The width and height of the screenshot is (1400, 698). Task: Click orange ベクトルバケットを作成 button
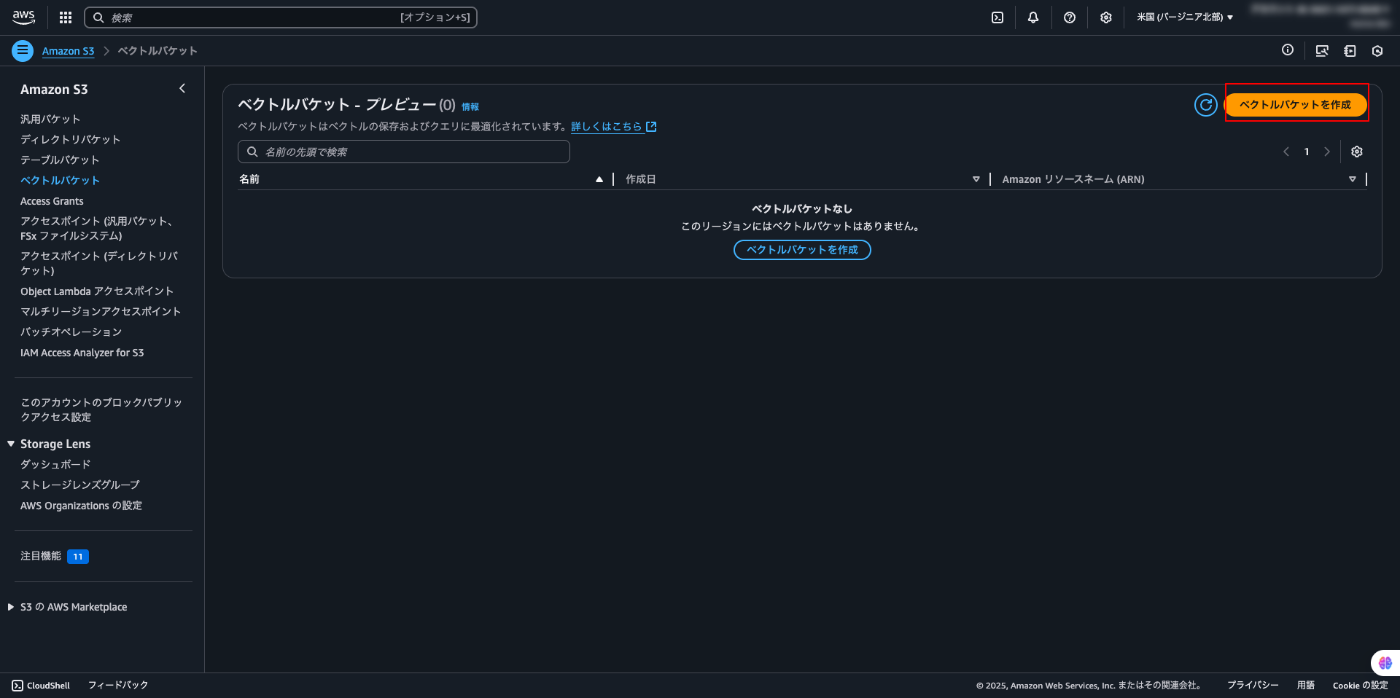pos(1295,104)
